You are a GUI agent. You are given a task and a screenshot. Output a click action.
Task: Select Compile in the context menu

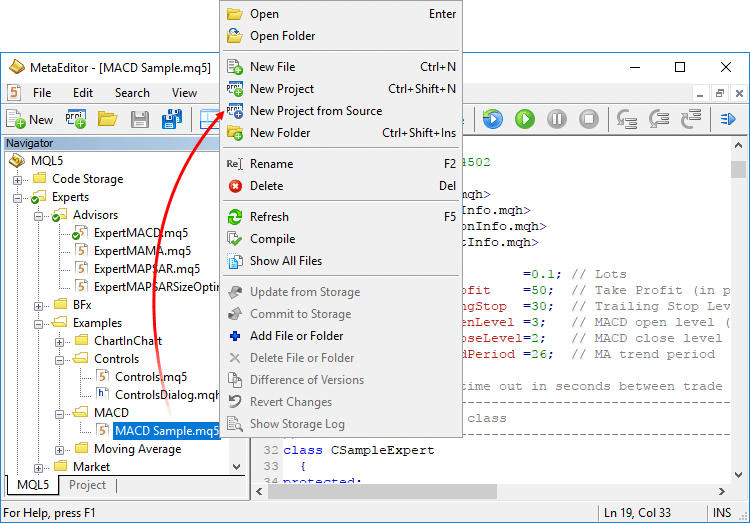click(x=272, y=239)
